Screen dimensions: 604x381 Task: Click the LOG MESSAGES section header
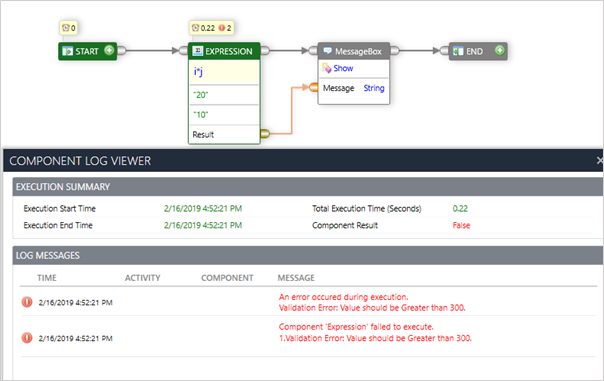(308, 255)
